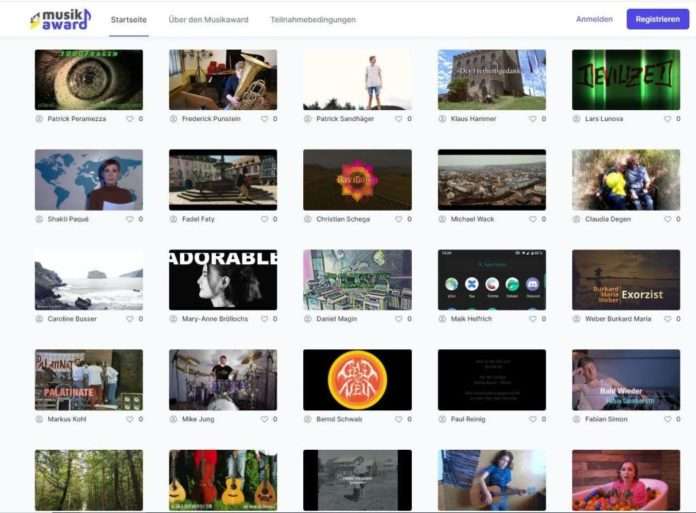Click the Anmelden link
This screenshot has height=513, width=696.
point(594,19)
